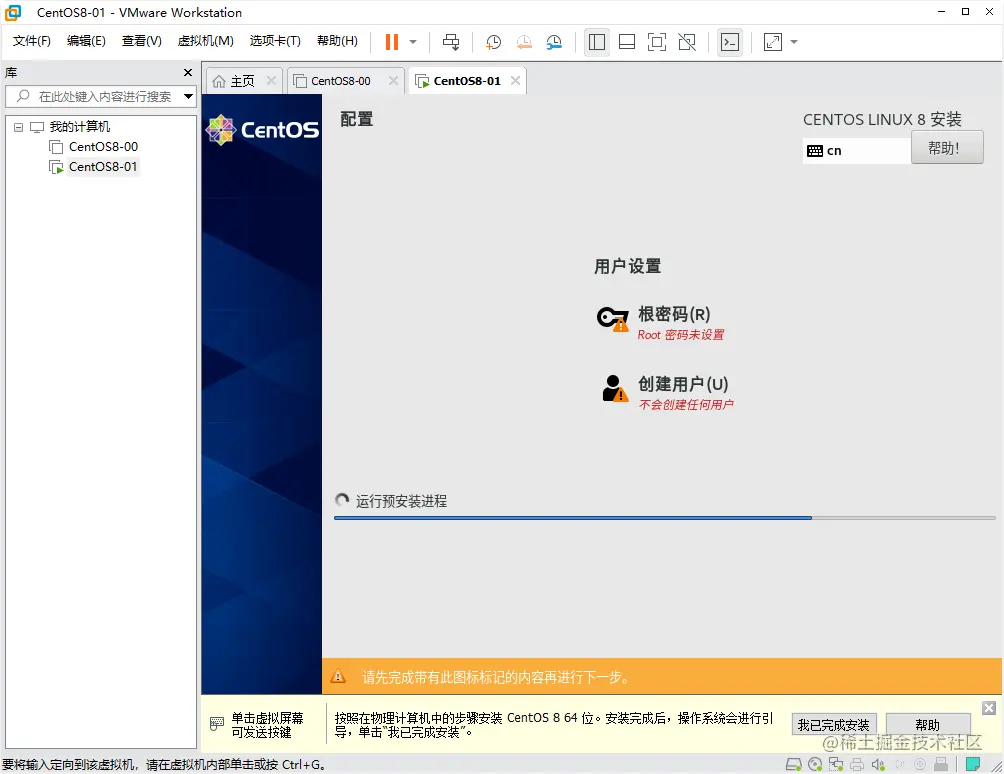Take a snapshot of the virtual machine
1004x774 pixels.
492,42
